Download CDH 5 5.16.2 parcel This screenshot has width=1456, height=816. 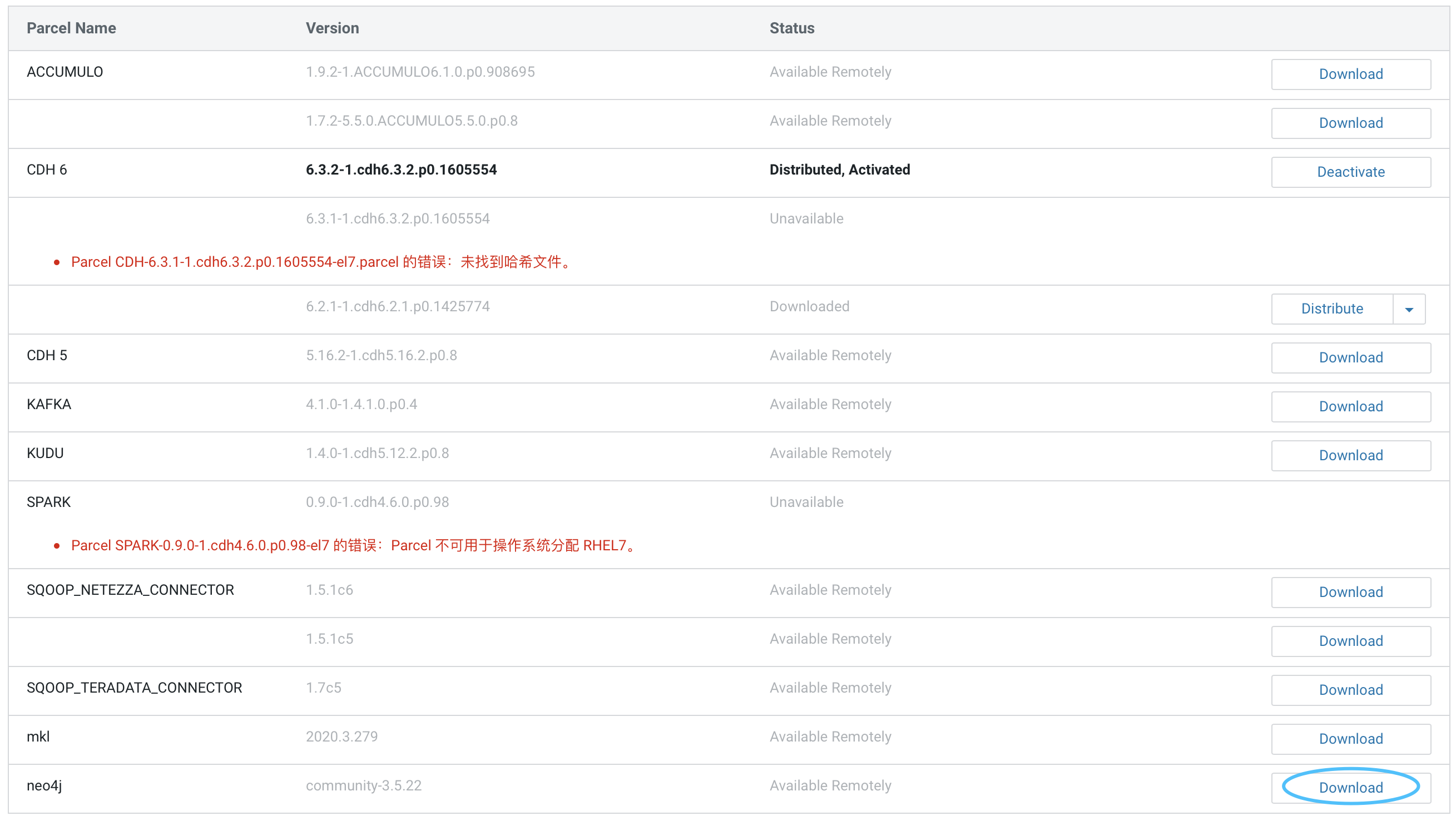coord(1350,358)
